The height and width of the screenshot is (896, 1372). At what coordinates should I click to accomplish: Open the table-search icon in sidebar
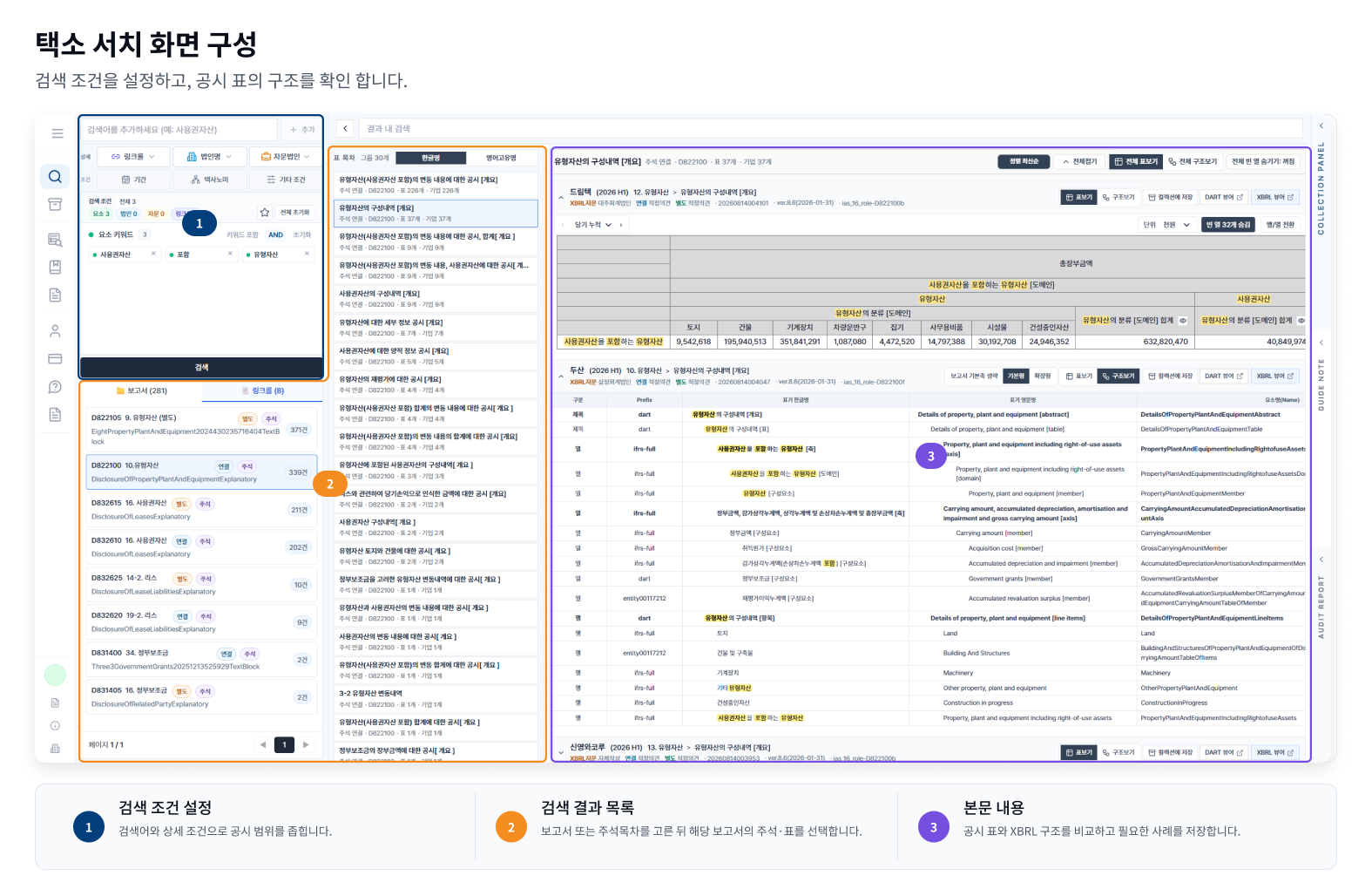coord(55,240)
